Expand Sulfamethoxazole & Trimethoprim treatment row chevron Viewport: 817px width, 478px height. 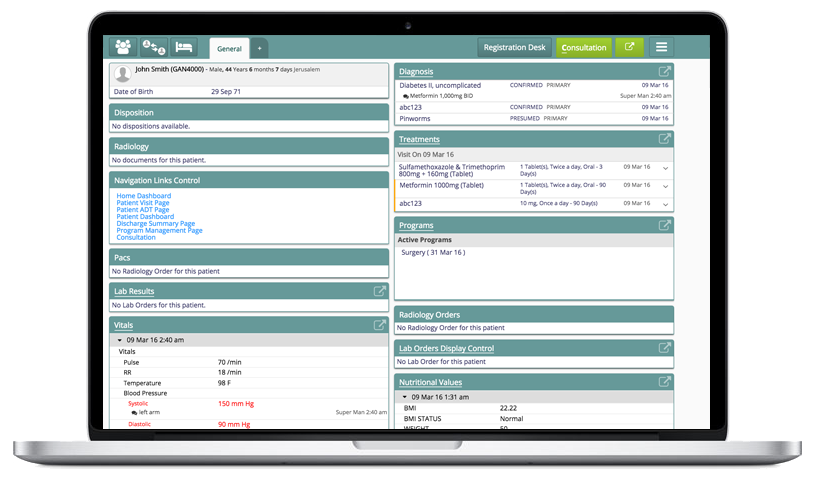pos(665,167)
